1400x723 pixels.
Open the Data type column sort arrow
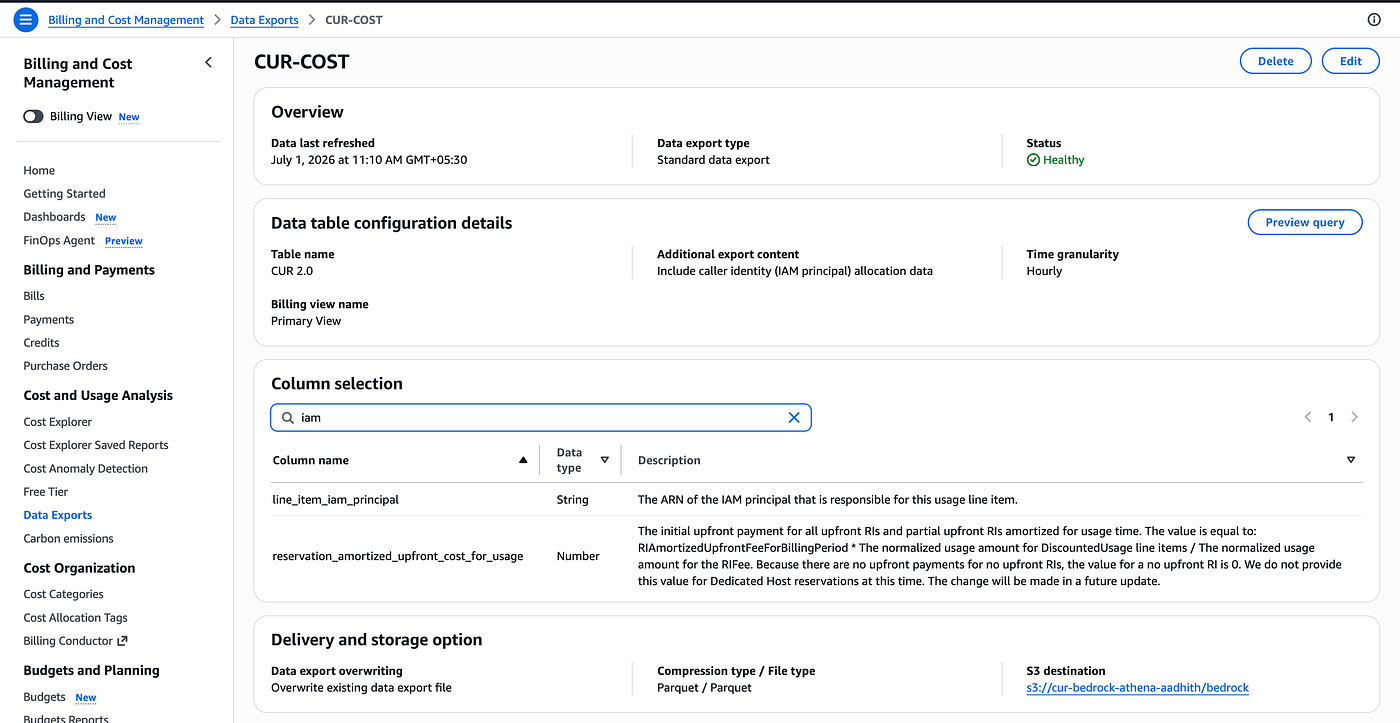point(604,460)
